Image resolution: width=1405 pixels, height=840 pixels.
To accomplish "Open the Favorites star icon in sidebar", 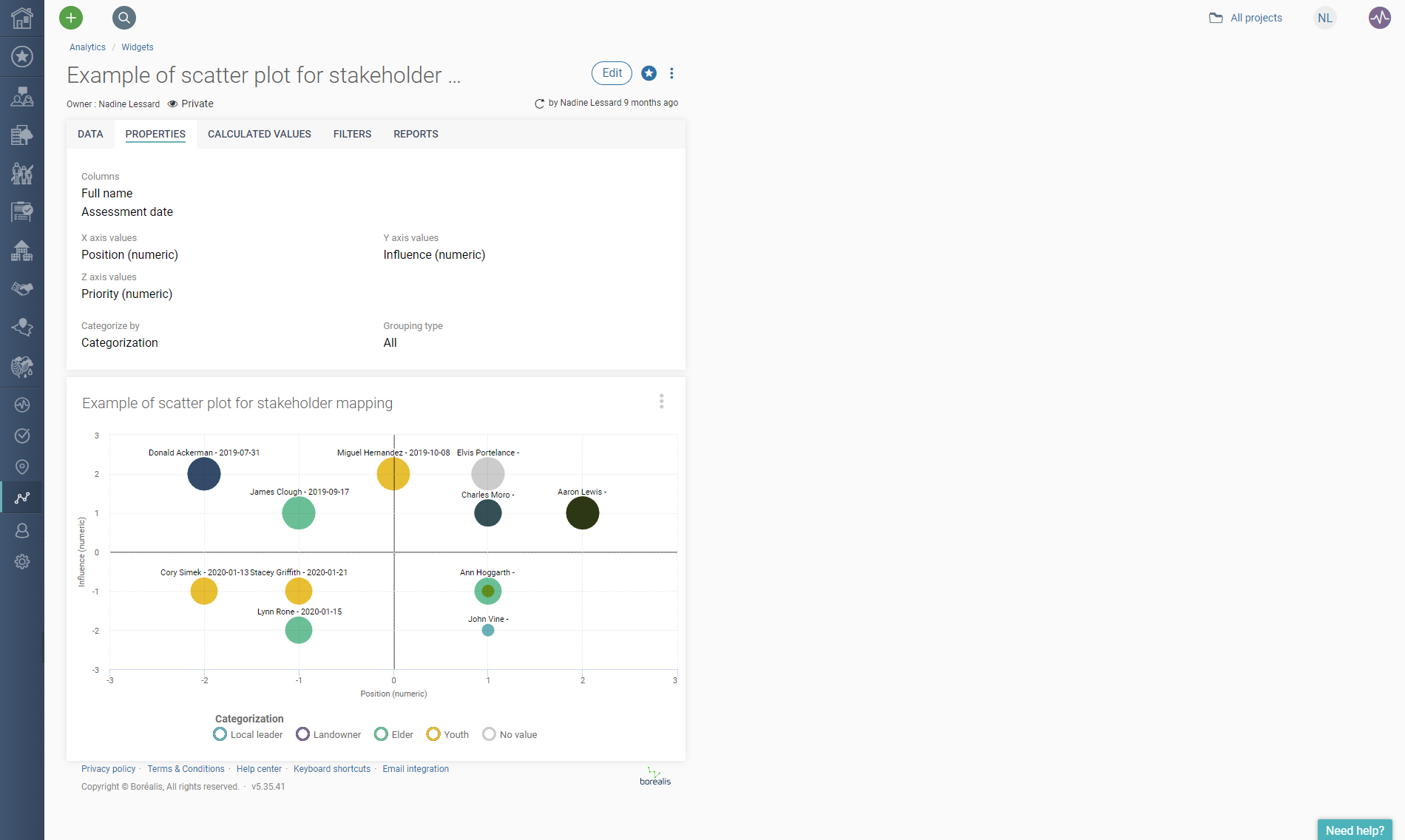I will [22, 56].
